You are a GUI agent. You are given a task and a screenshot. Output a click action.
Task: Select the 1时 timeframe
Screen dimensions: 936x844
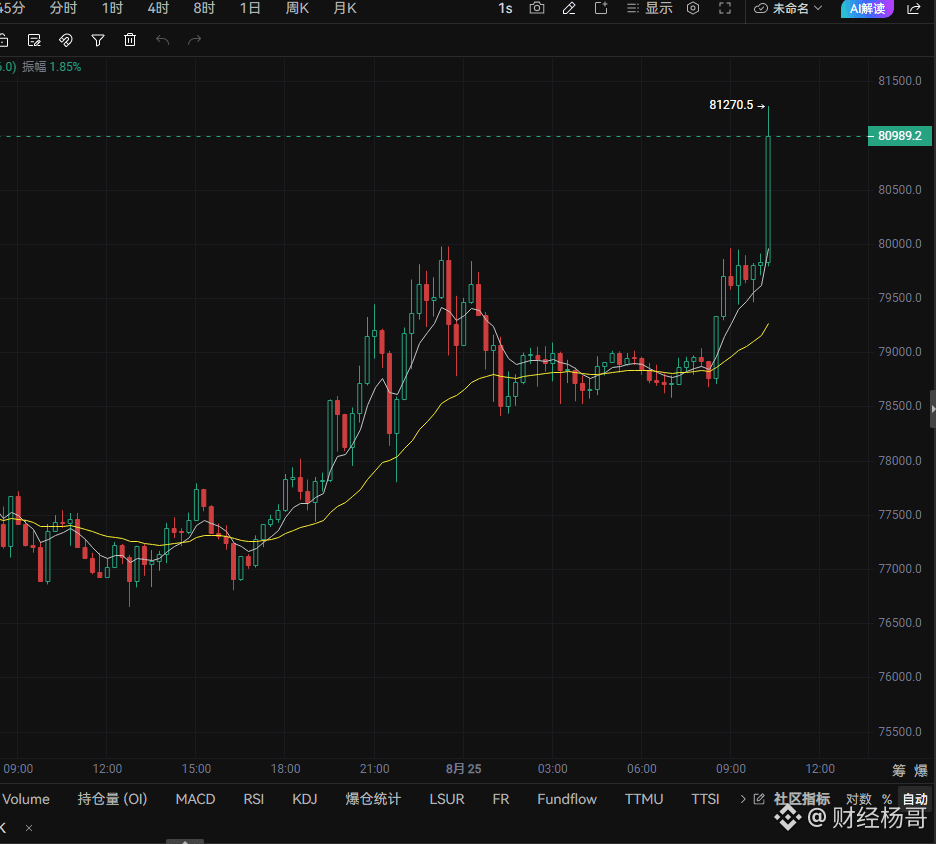pos(112,8)
